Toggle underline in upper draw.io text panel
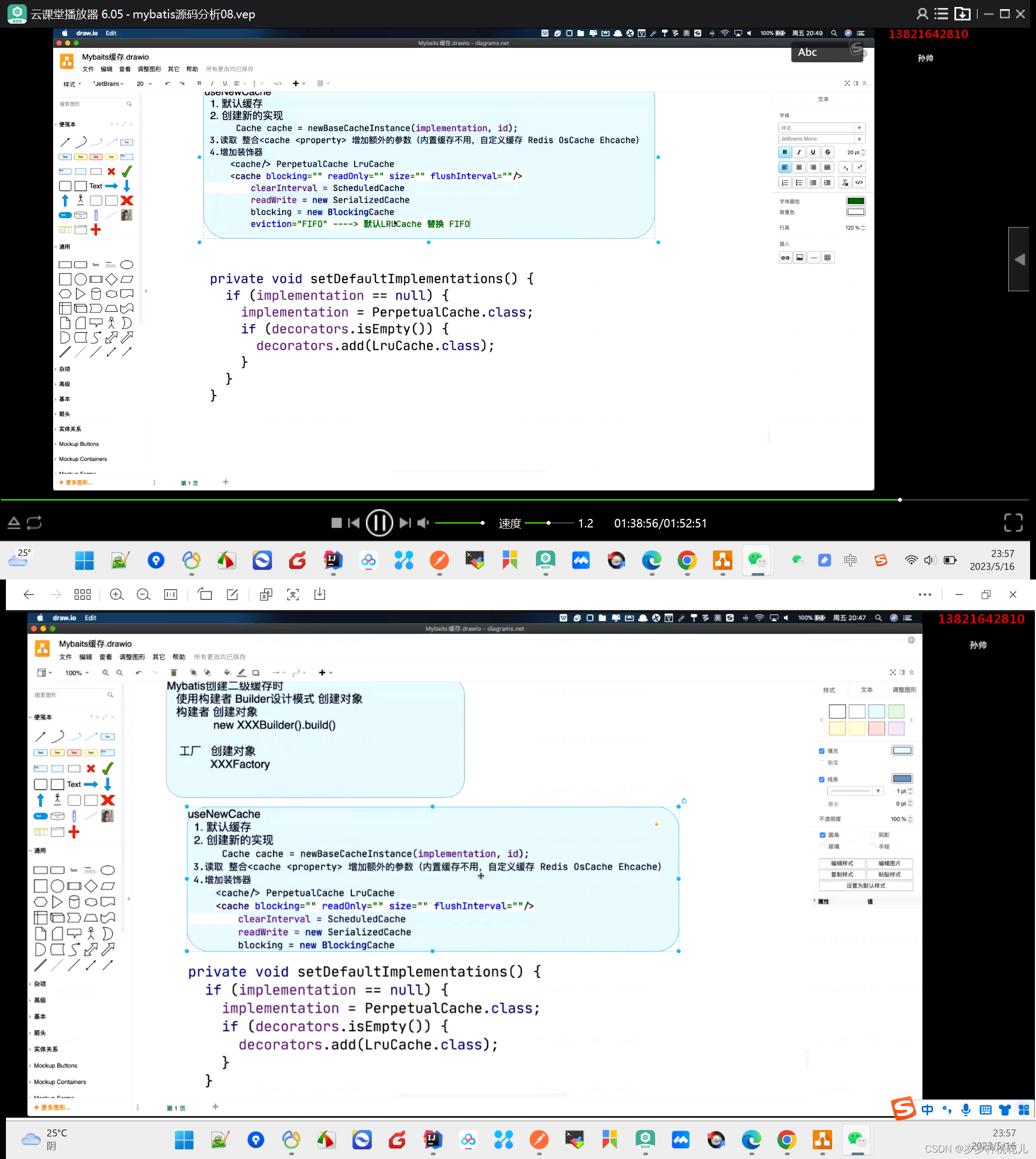 click(813, 152)
